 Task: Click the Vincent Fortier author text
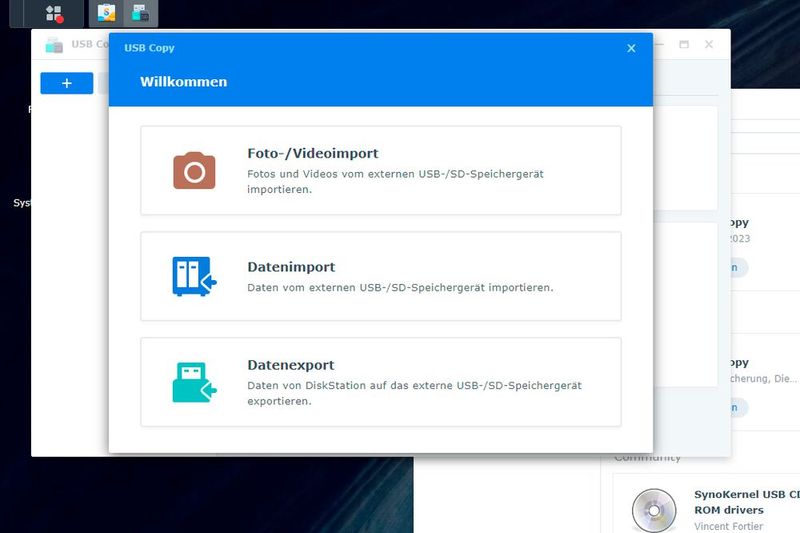pyautogui.click(x=729, y=526)
